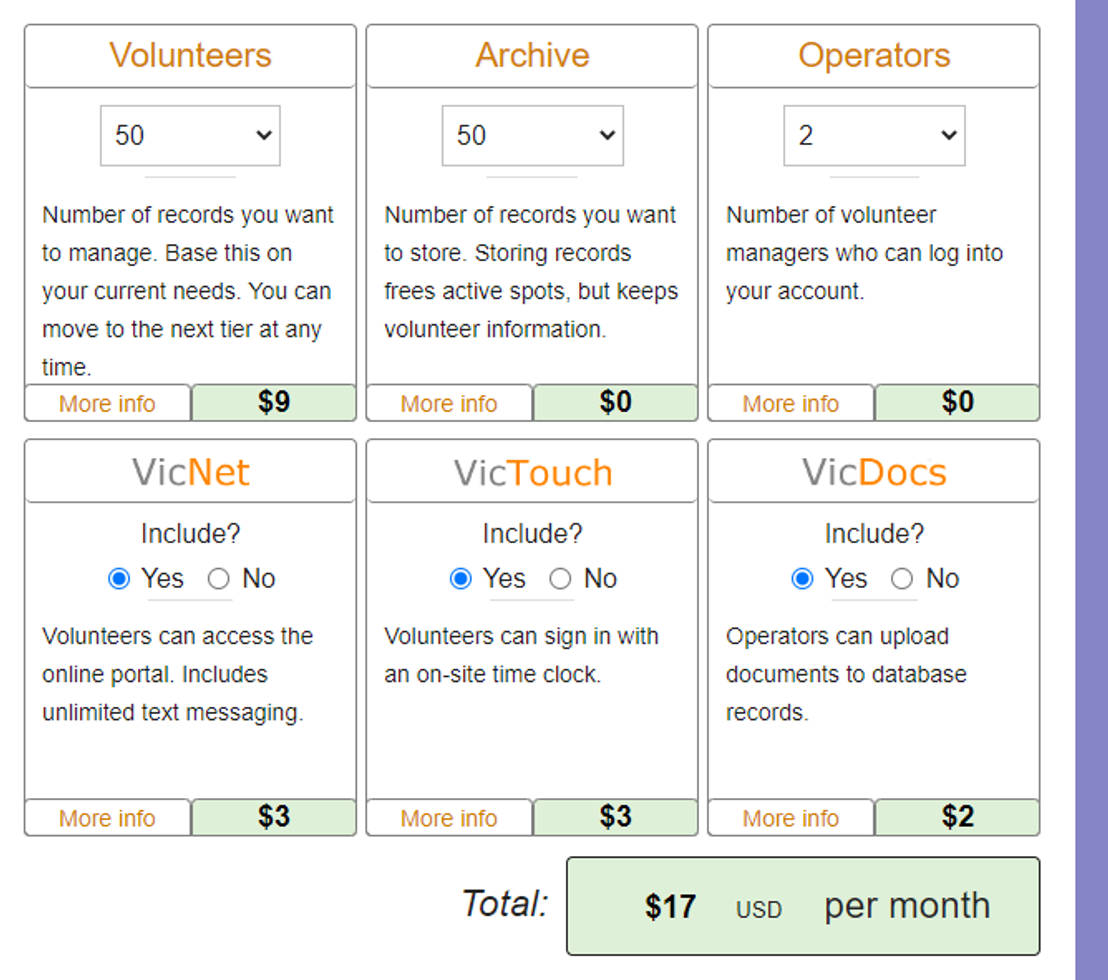Open More info for Volunteers
This screenshot has width=1108, height=980.
click(x=107, y=403)
